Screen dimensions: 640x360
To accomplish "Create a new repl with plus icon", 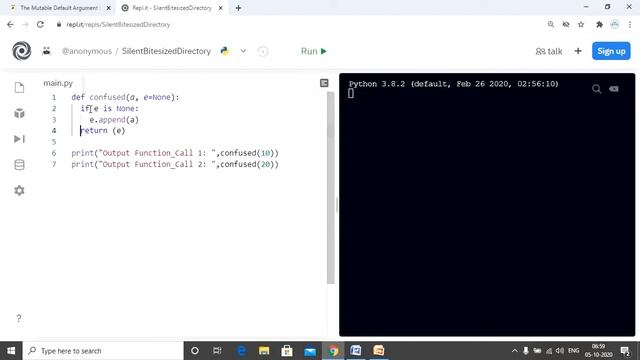I will (x=578, y=51).
